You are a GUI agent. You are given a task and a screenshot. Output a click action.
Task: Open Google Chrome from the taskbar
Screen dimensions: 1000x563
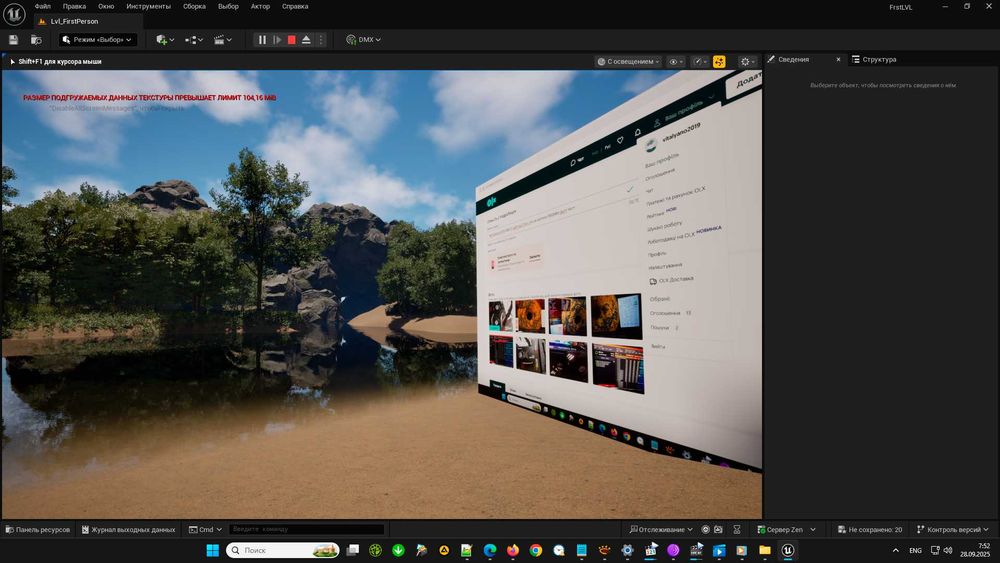coord(536,550)
